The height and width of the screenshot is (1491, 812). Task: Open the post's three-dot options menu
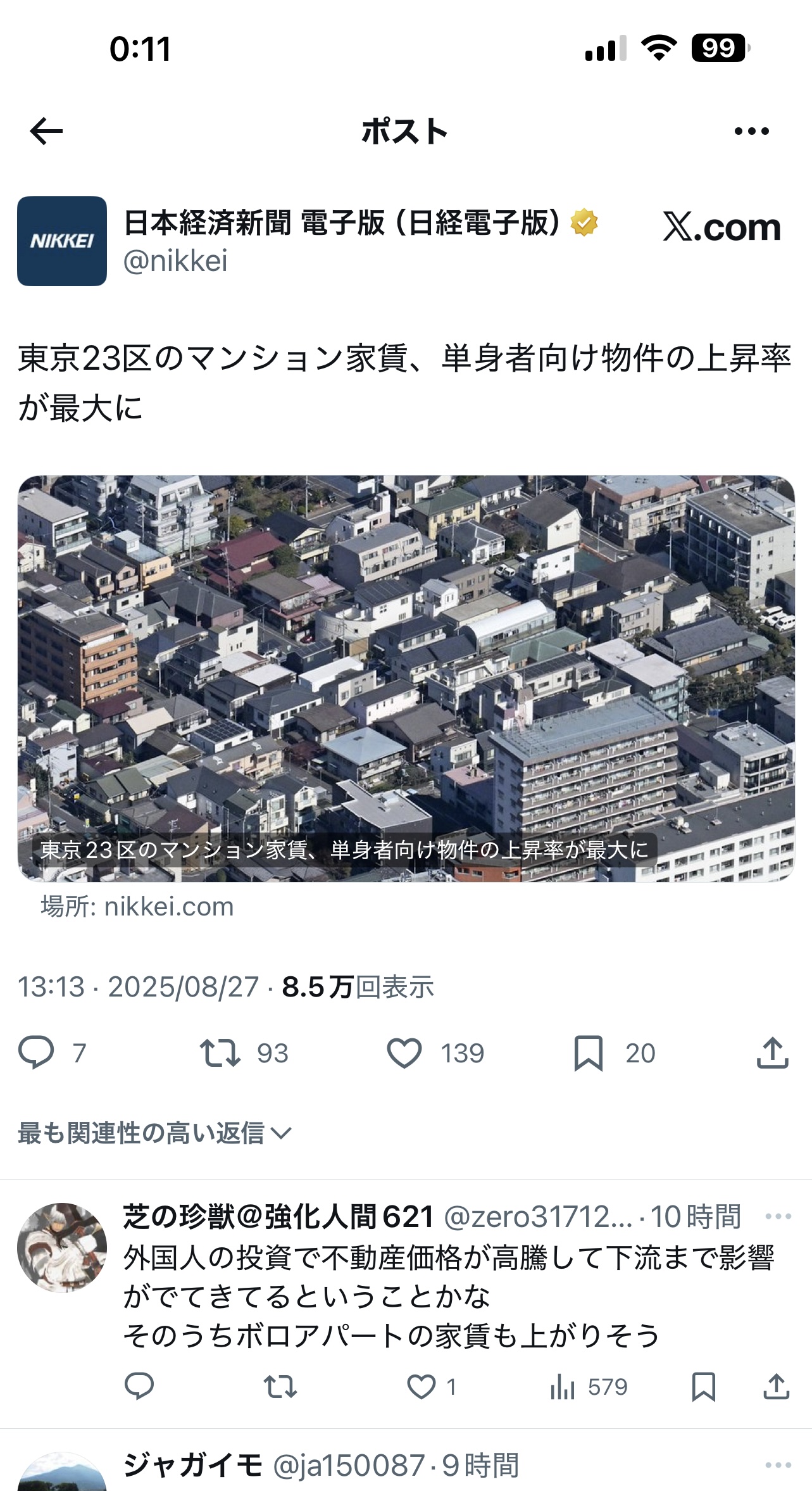coord(752,131)
